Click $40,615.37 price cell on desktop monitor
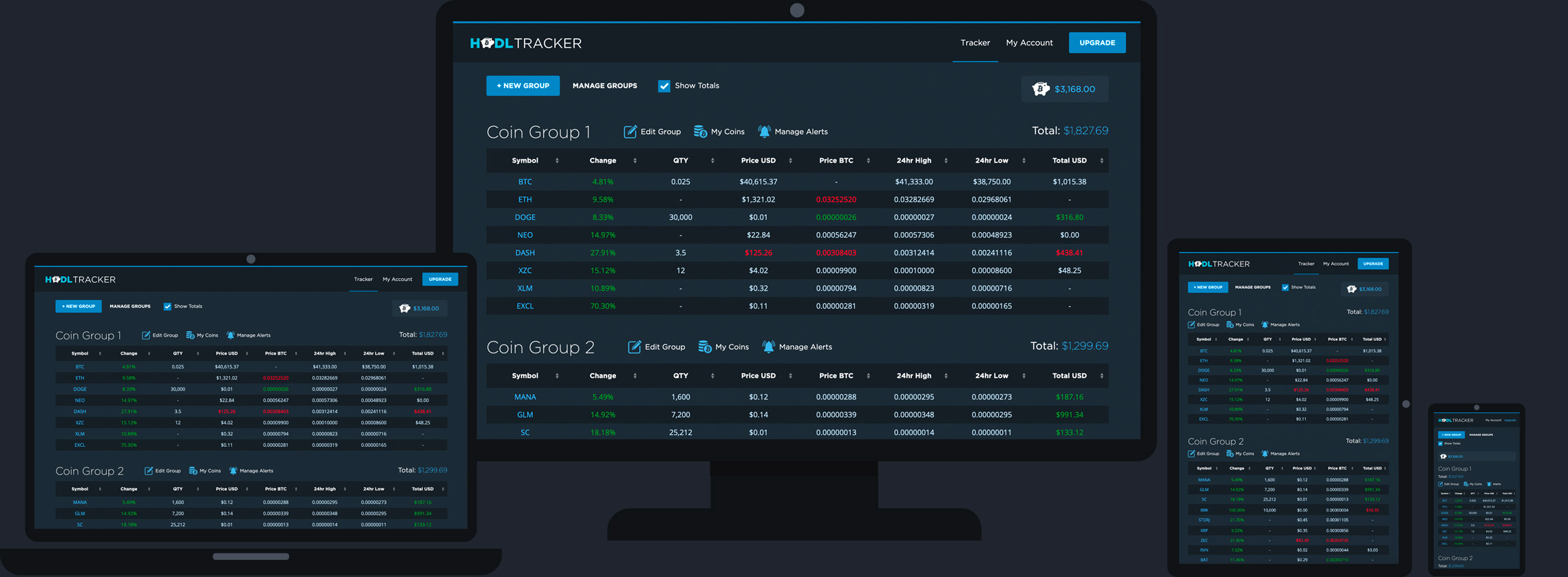Screen dimensions: 1568x577 tap(759, 182)
